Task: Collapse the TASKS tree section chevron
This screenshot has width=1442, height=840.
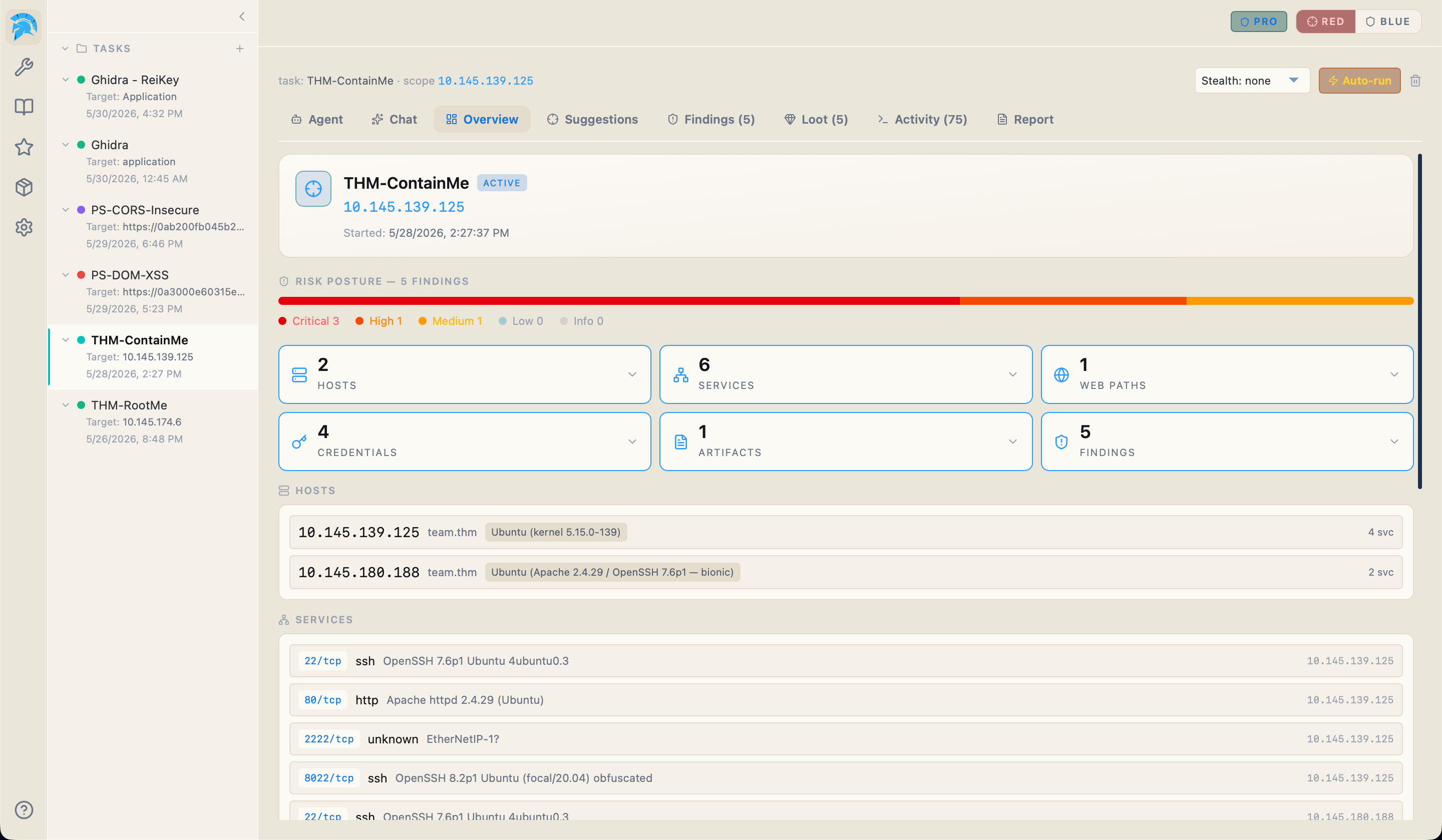Action: tap(65, 49)
